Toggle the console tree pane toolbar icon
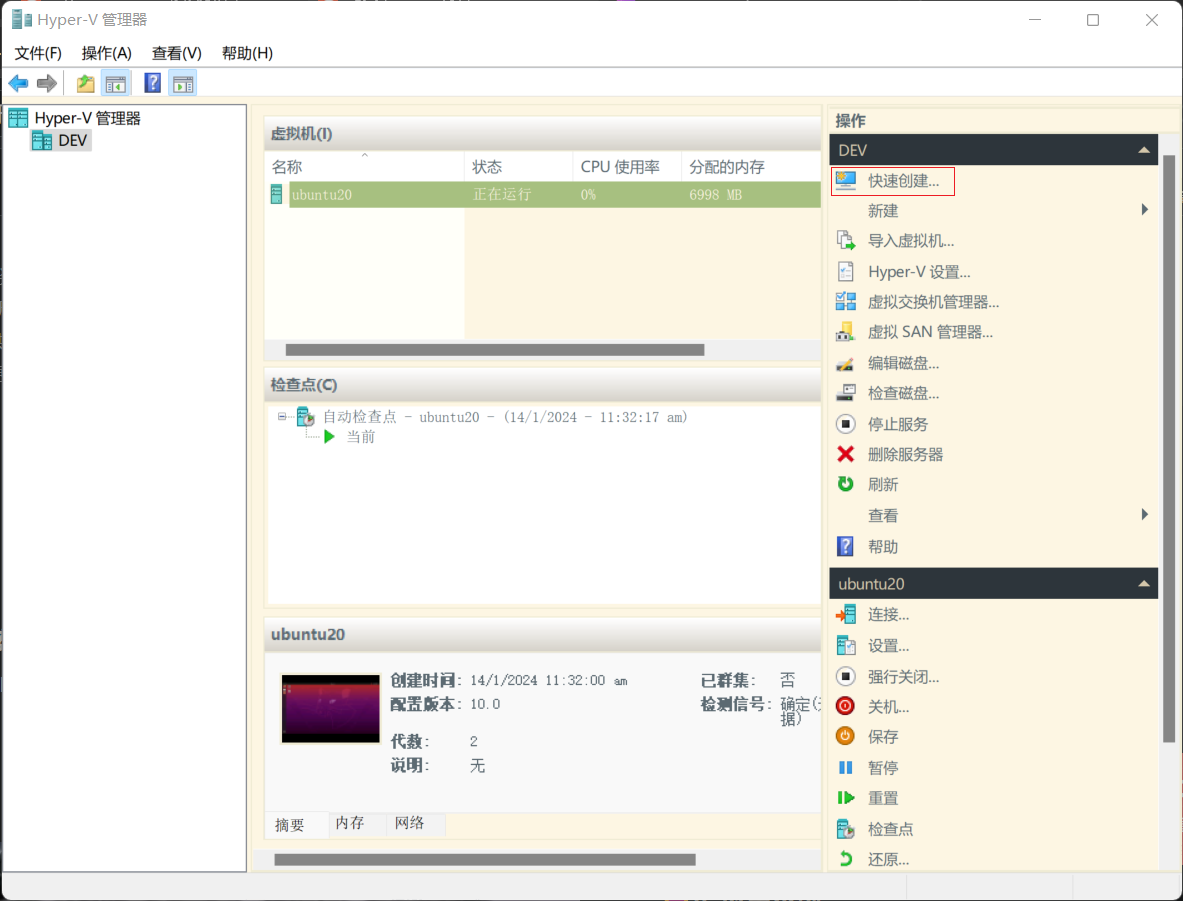Viewport: 1183px width, 901px height. (x=115, y=83)
